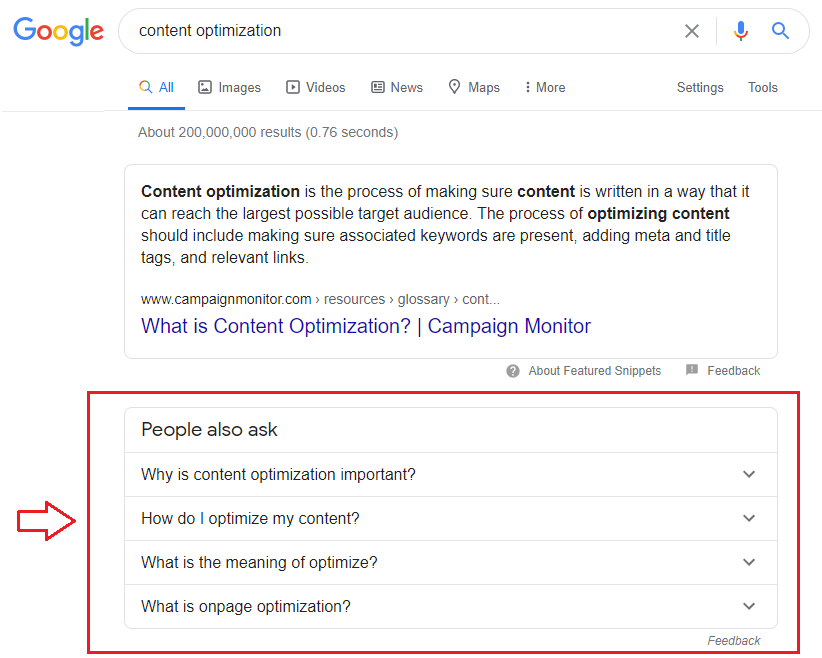
Task: Click the About Featured Snippets link
Action: (594, 371)
